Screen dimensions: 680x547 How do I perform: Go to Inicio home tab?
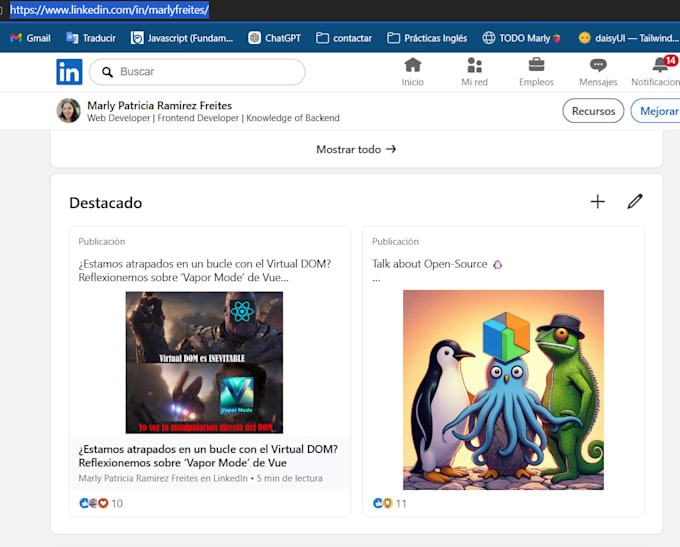[x=412, y=72]
